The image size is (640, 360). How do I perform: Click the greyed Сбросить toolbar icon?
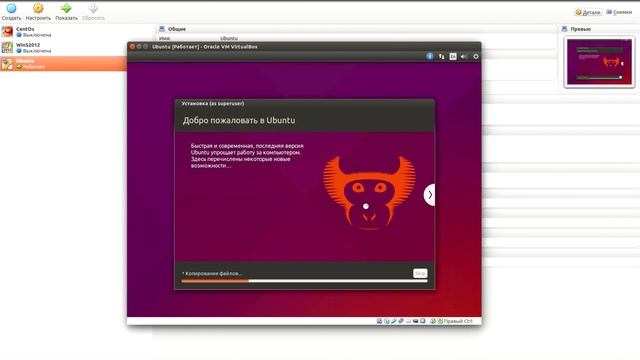[93, 8]
